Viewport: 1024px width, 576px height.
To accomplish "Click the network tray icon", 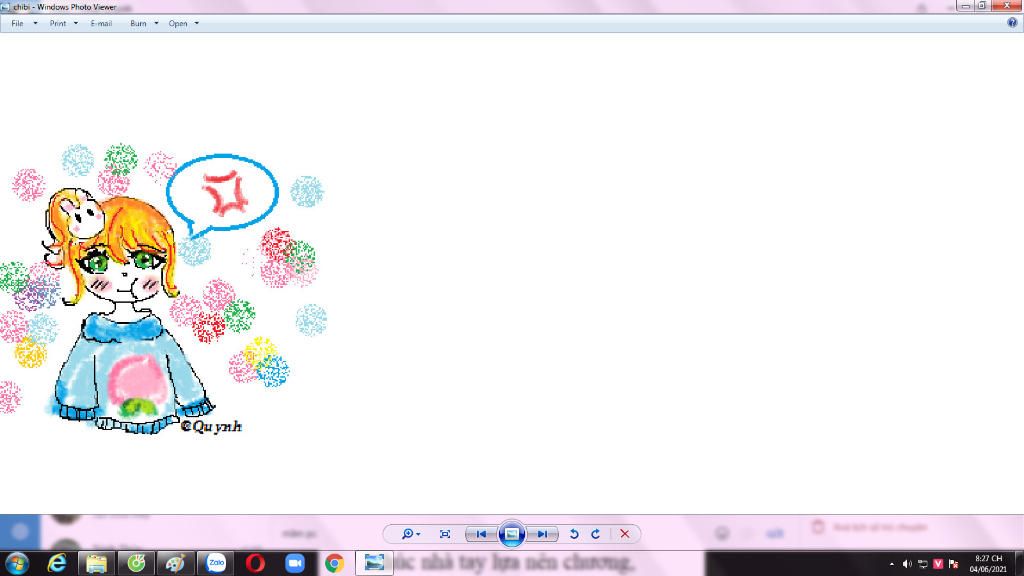I will click(923, 564).
